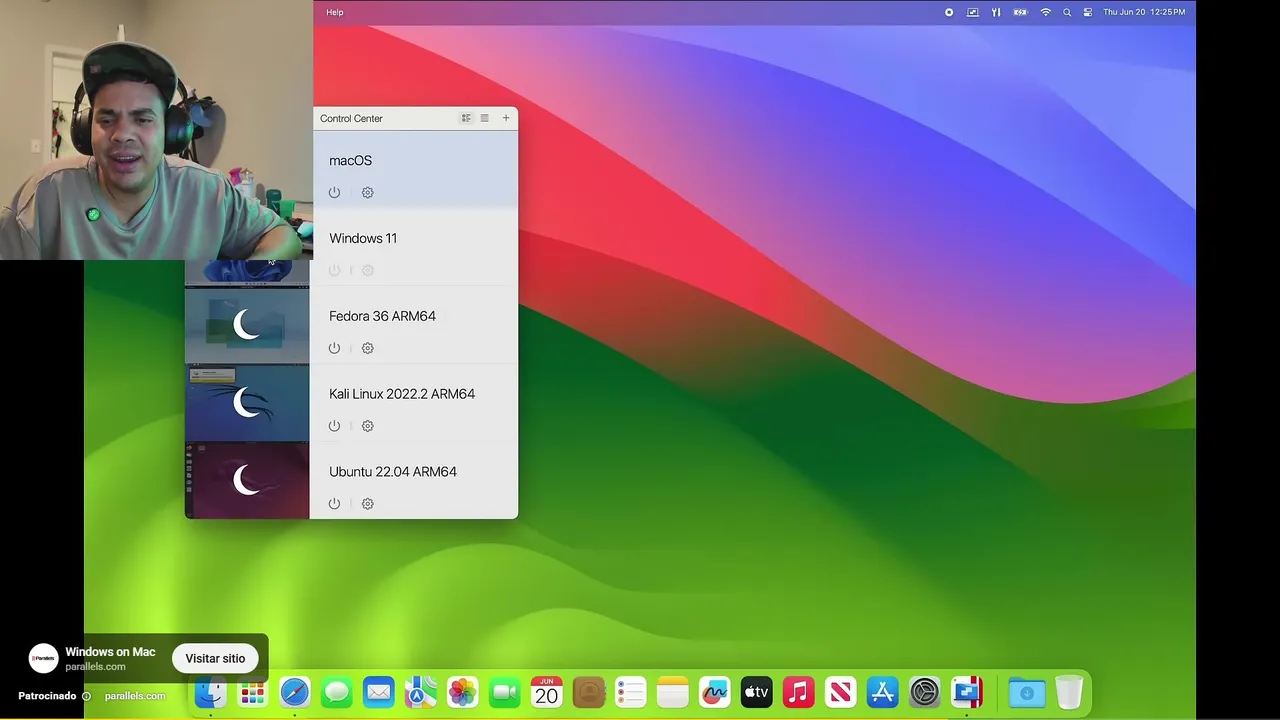Open Music from the dock
This screenshot has height=720, width=1280.
tap(798, 692)
